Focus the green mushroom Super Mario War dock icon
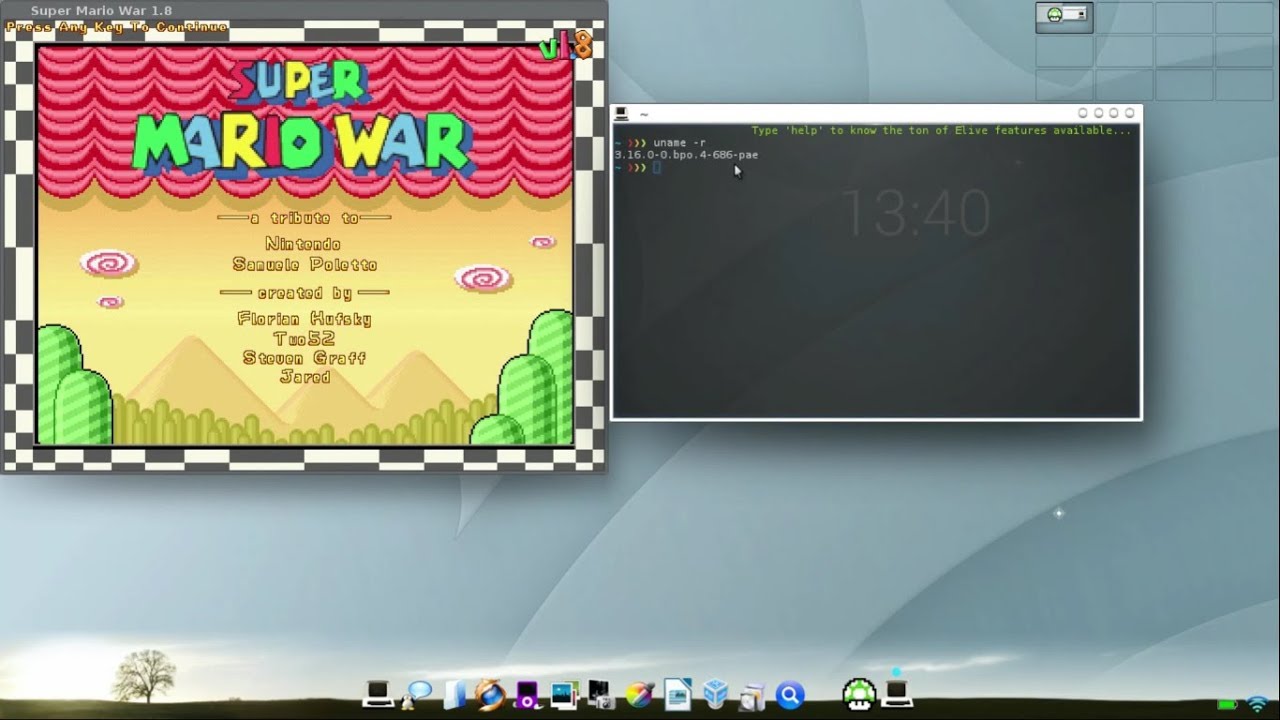 (859, 694)
